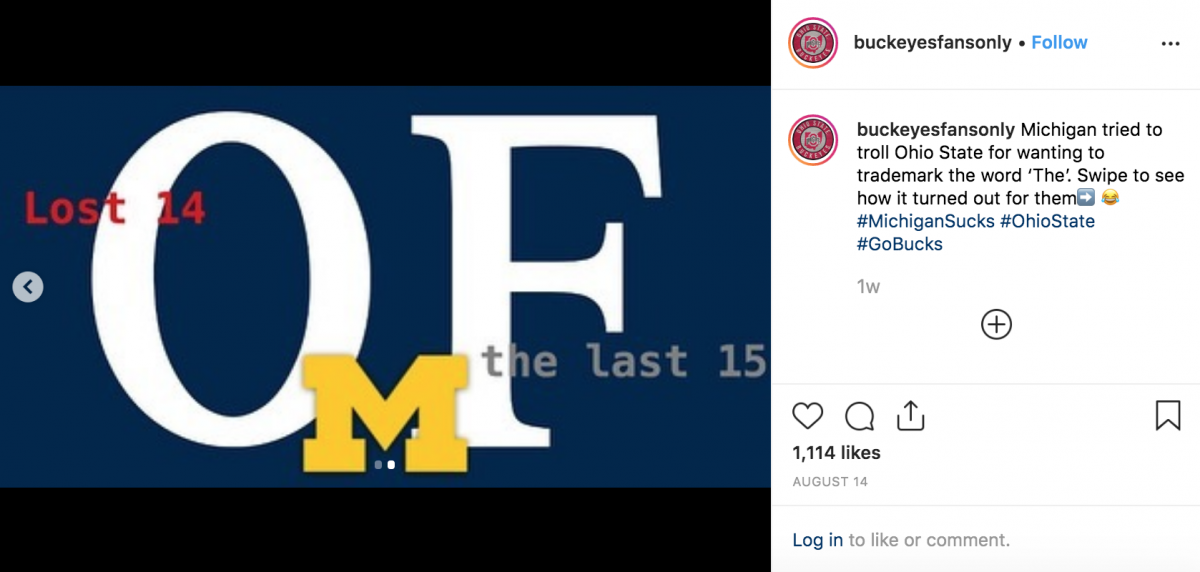This screenshot has height=572, width=1200.
Task: Open buckeyesfansonly avatar in the post header
Action: click(x=813, y=43)
